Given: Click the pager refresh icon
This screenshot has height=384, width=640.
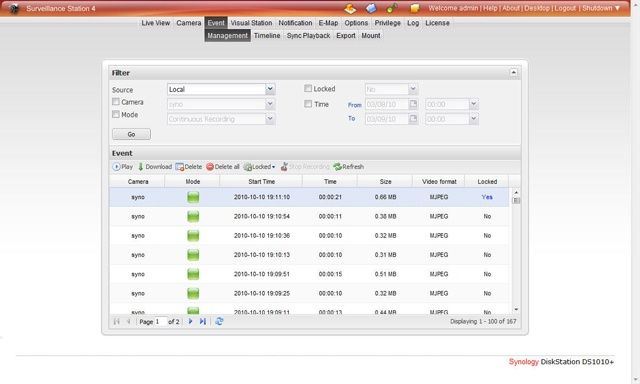Looking at the screenshot, I should 219,322.
